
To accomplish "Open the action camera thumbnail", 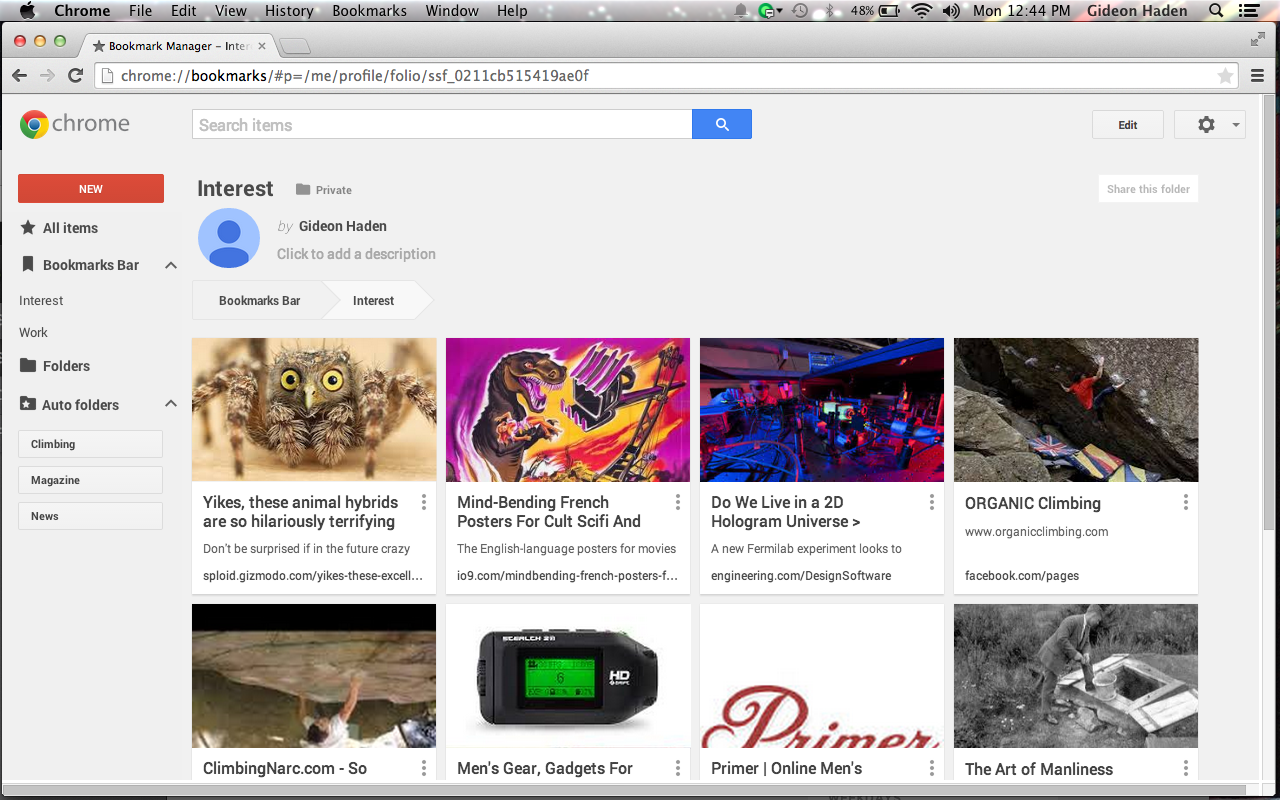I will (568, 676).
